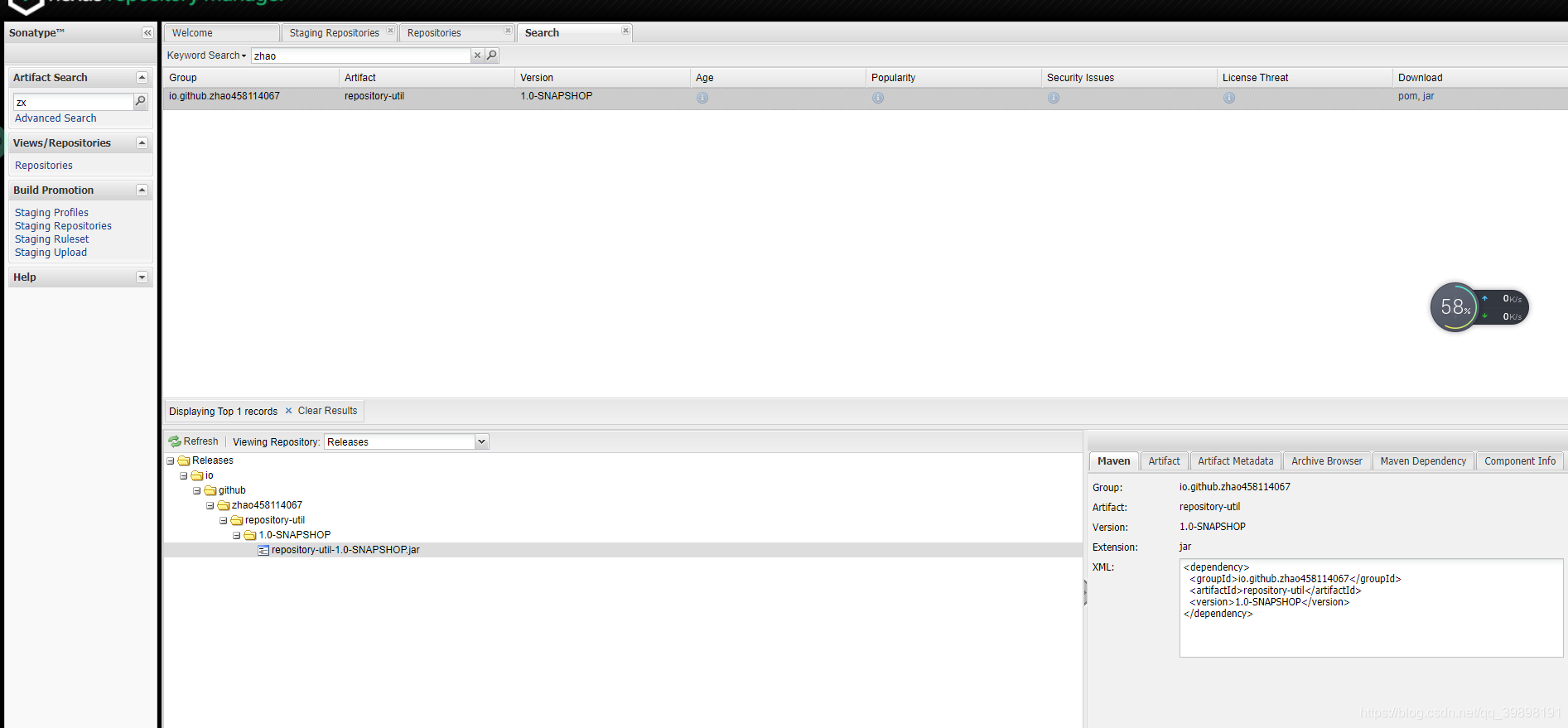Click the github folder icon
1568x728 pixels.
(x=210, y=490)
